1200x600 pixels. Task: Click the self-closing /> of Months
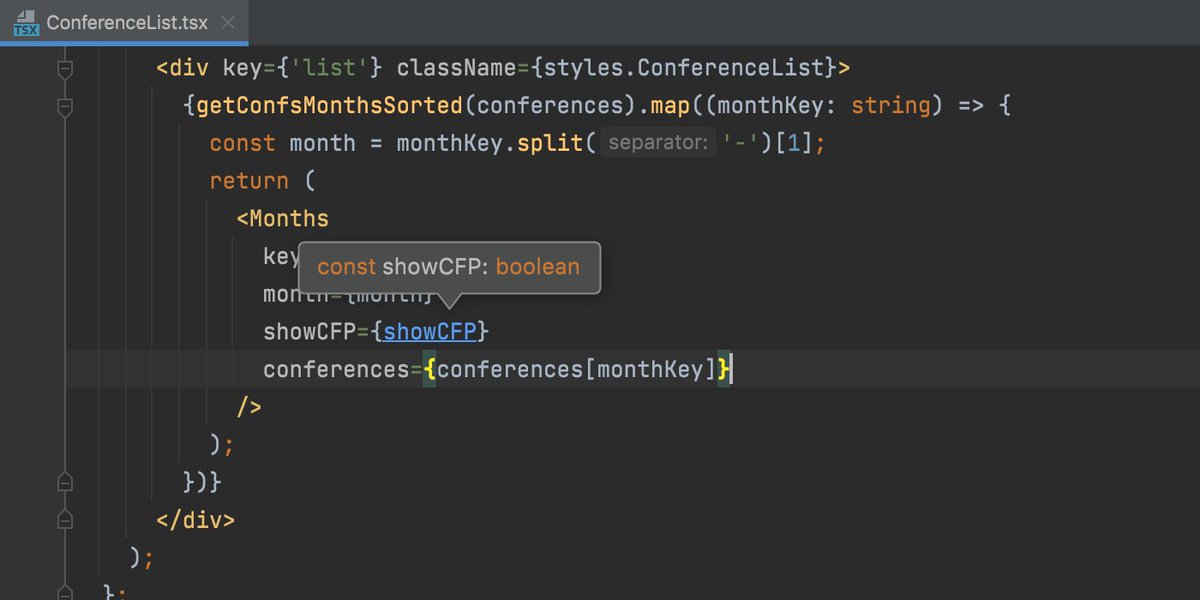249,407
